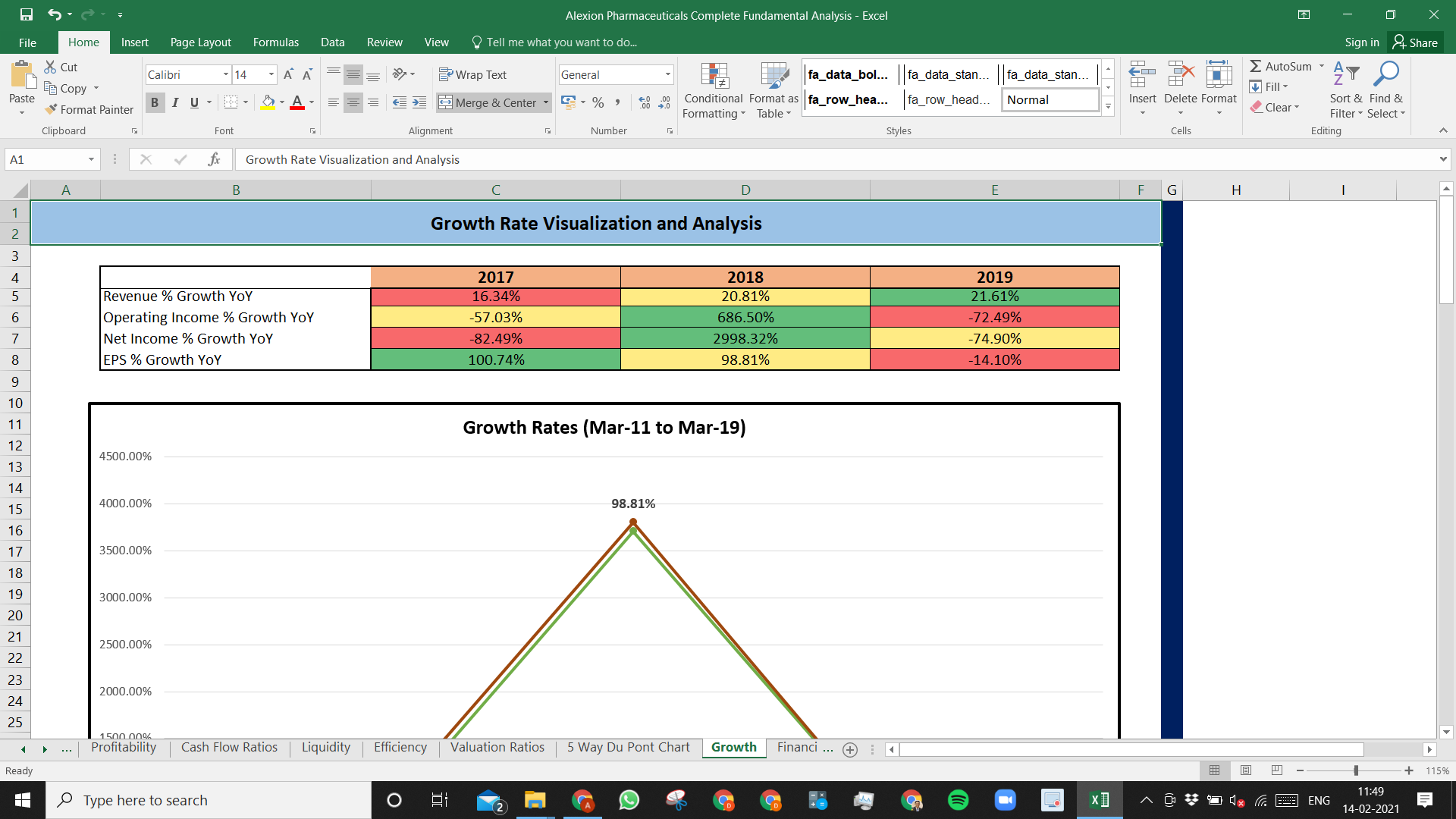Expand the Name Box dropdown

[91, 159]
